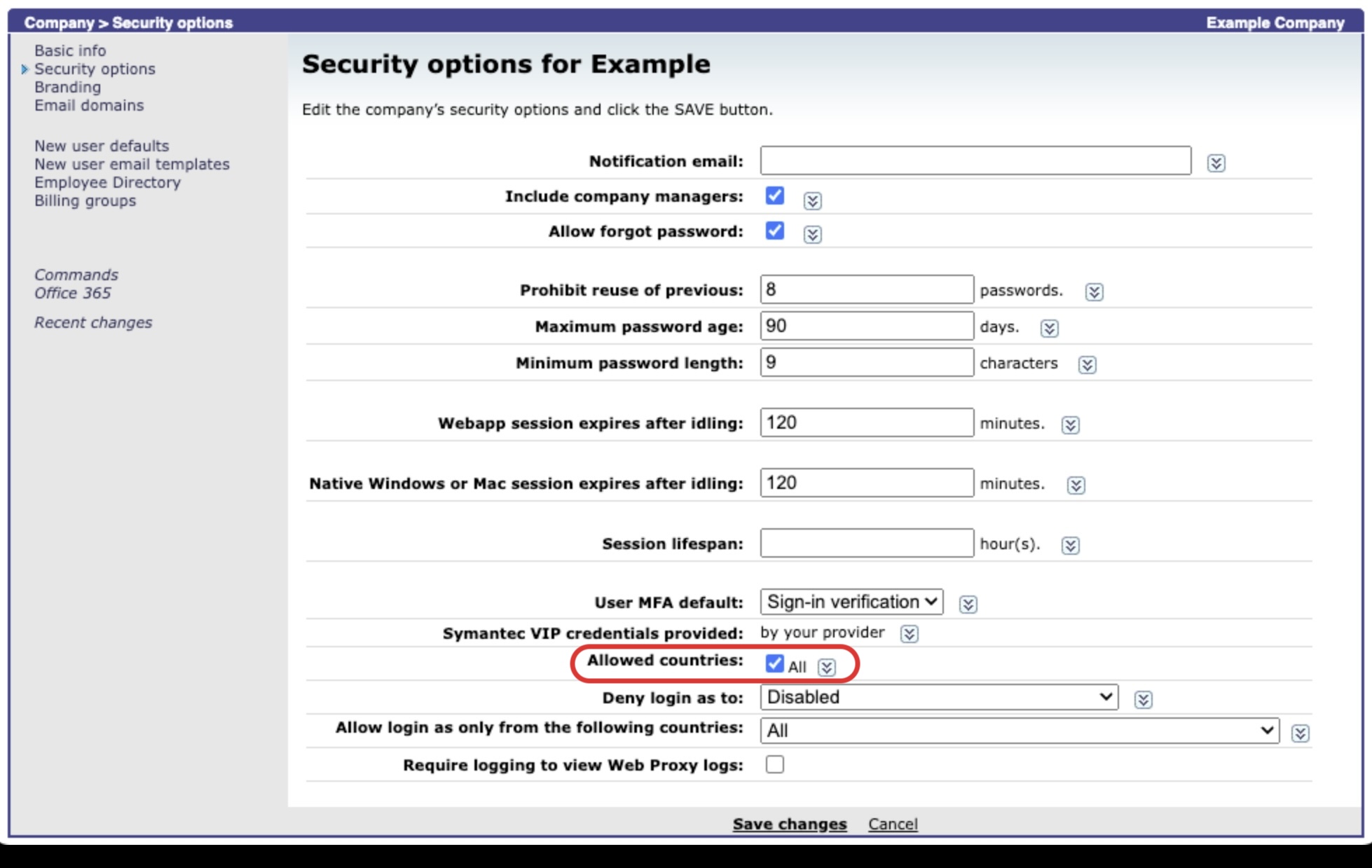Expand help icon for Allowed countries
Viewport: 1372px width, 868px height.
(x=826, y=667)
